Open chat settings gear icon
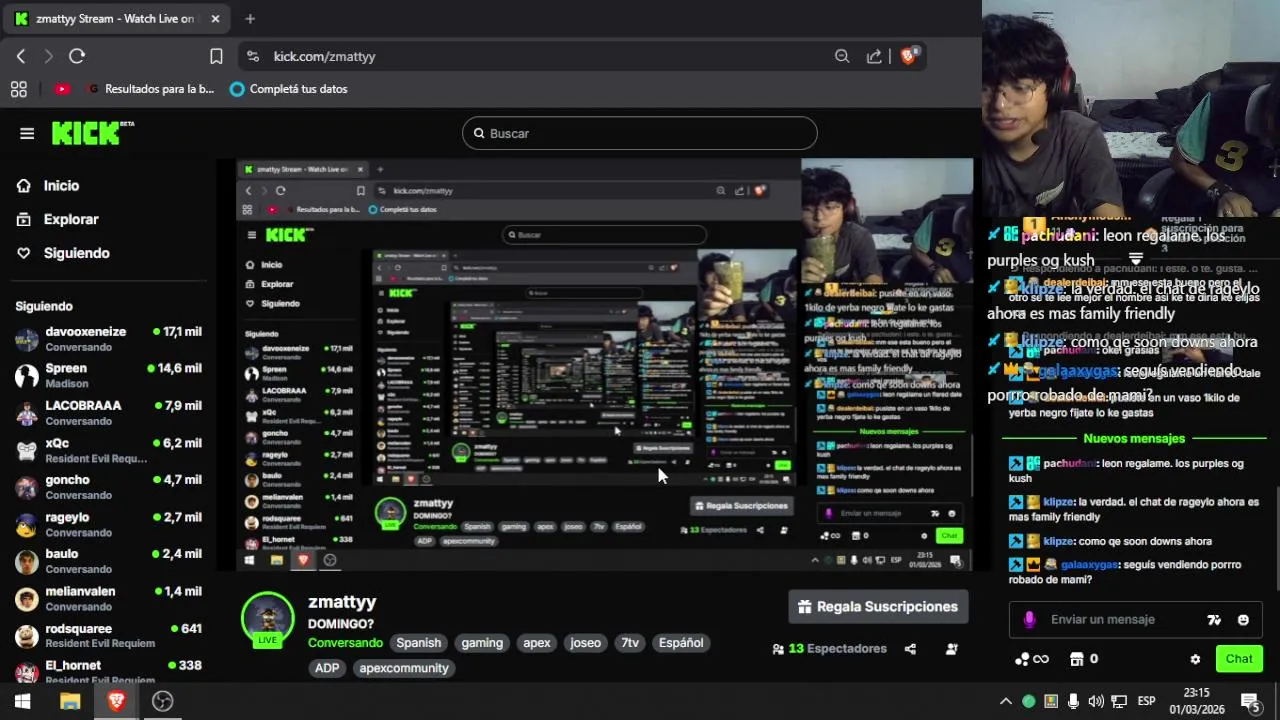This screenshot has height=720, width=1280. click(1195, 659)
